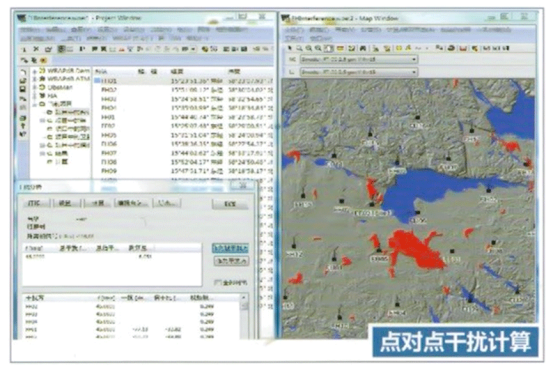Click the red star icon in Project Window second toolbar row

click(x=44, y=60)
